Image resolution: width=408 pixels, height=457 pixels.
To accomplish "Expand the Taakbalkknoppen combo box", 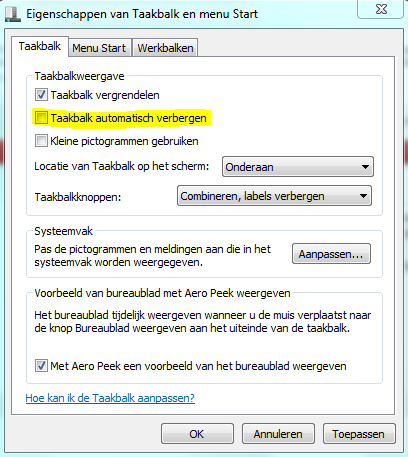I will pos(274,196).
